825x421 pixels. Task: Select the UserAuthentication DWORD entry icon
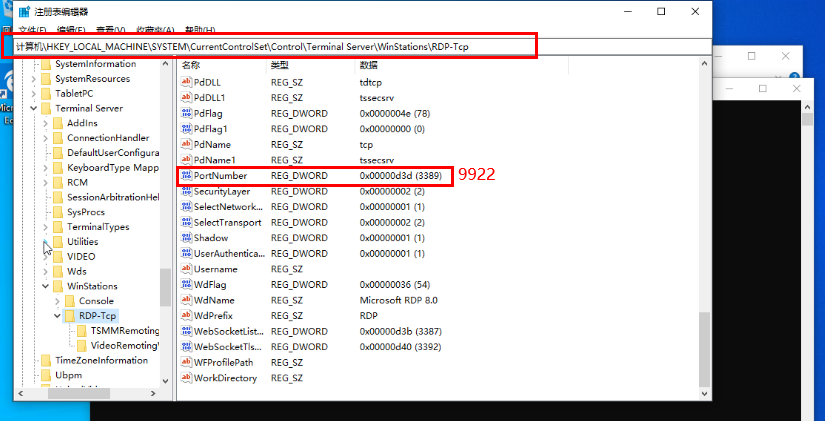185,254
